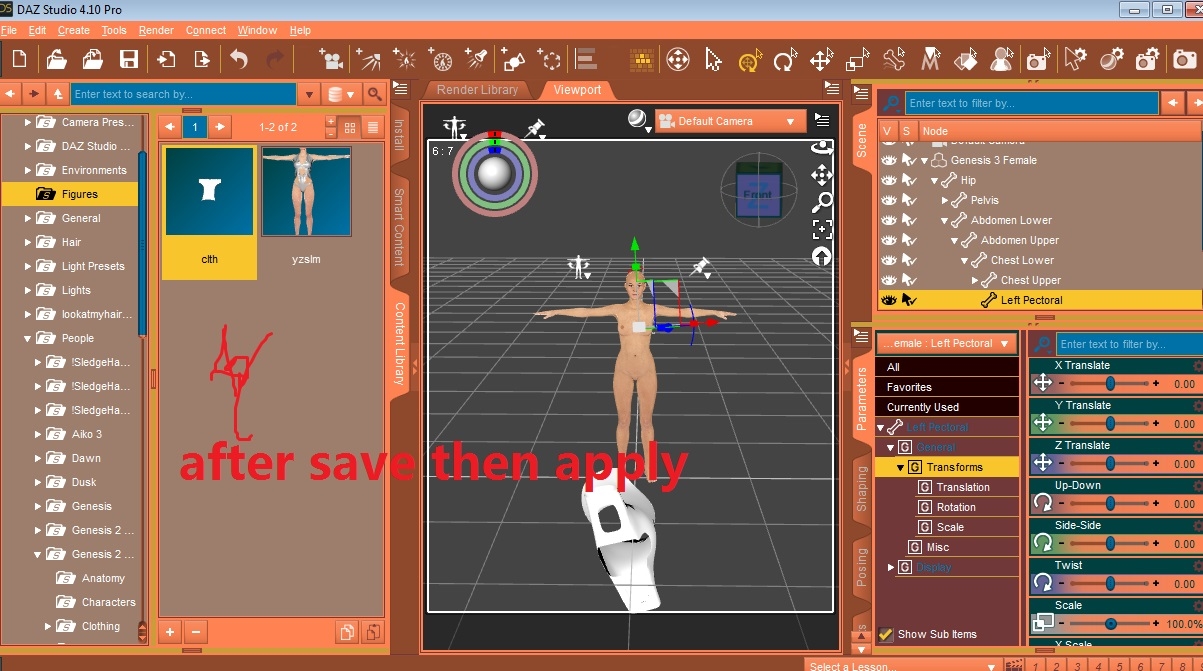Toggle selectable arrow for Abdomen Upper
The height and width of the screenshot is (671, 1203).
point(909,240)
